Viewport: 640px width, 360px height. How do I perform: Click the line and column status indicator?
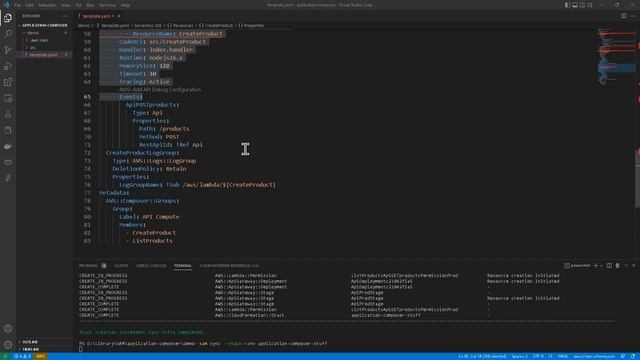point(482,356)
